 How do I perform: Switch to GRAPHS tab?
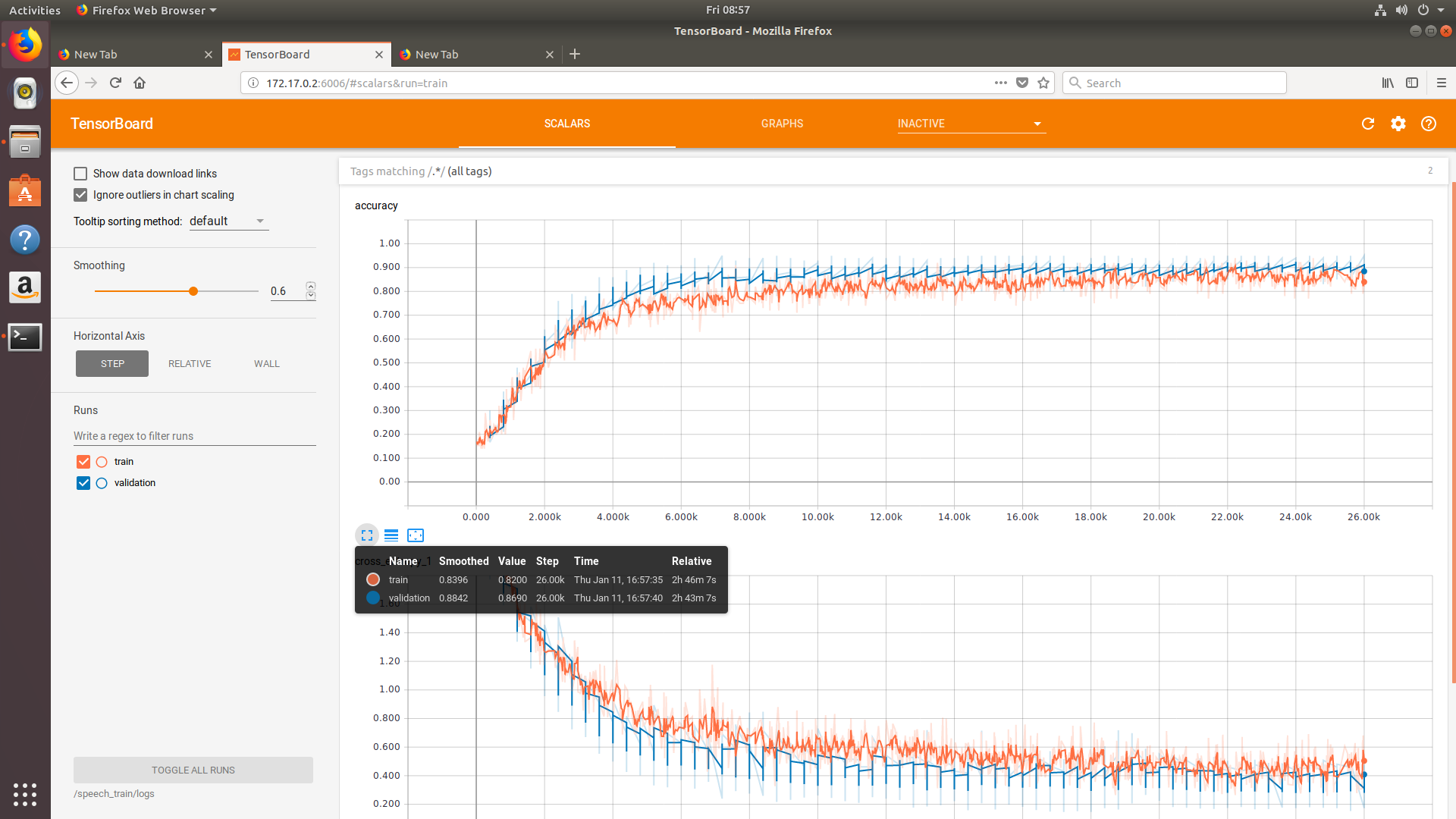click(x=782, y=124)
